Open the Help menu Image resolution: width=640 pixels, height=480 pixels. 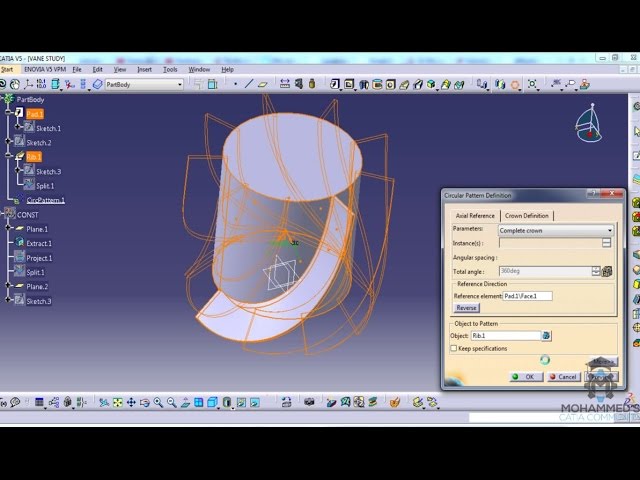[227, 70]
